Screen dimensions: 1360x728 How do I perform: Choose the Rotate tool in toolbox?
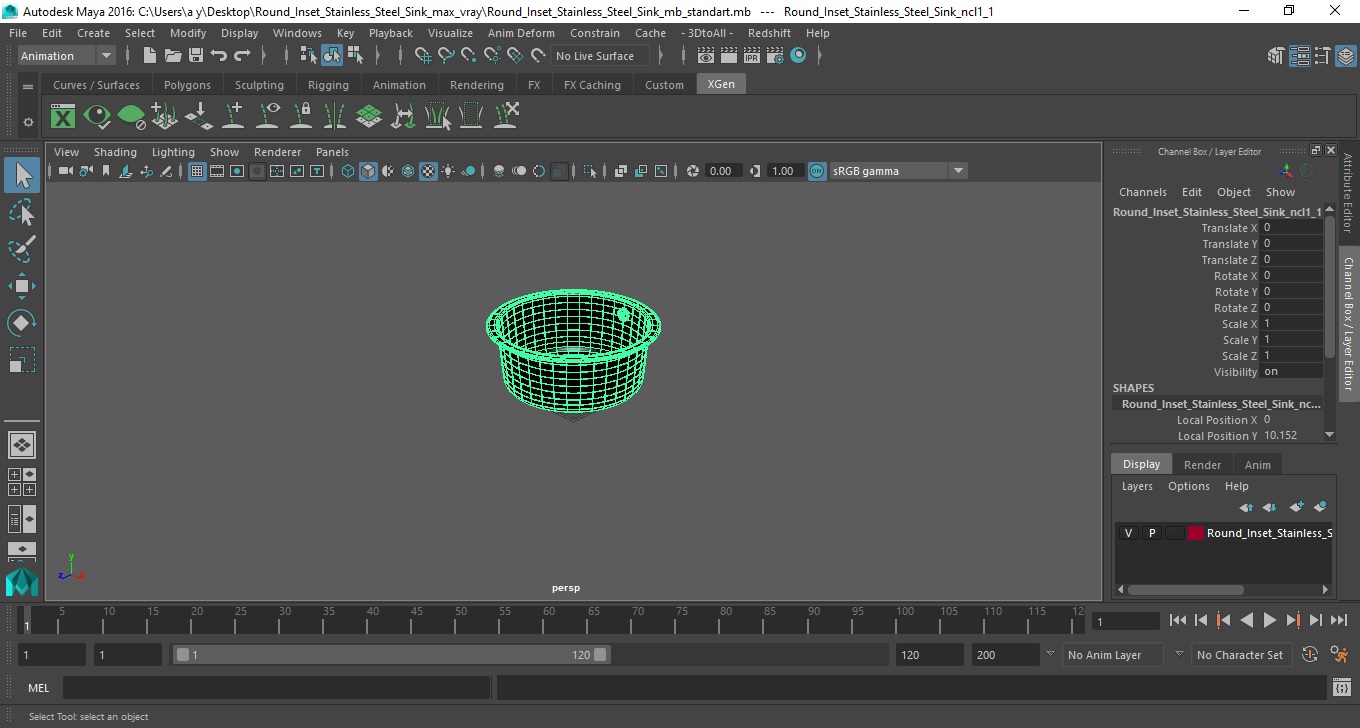click(22, 323)
